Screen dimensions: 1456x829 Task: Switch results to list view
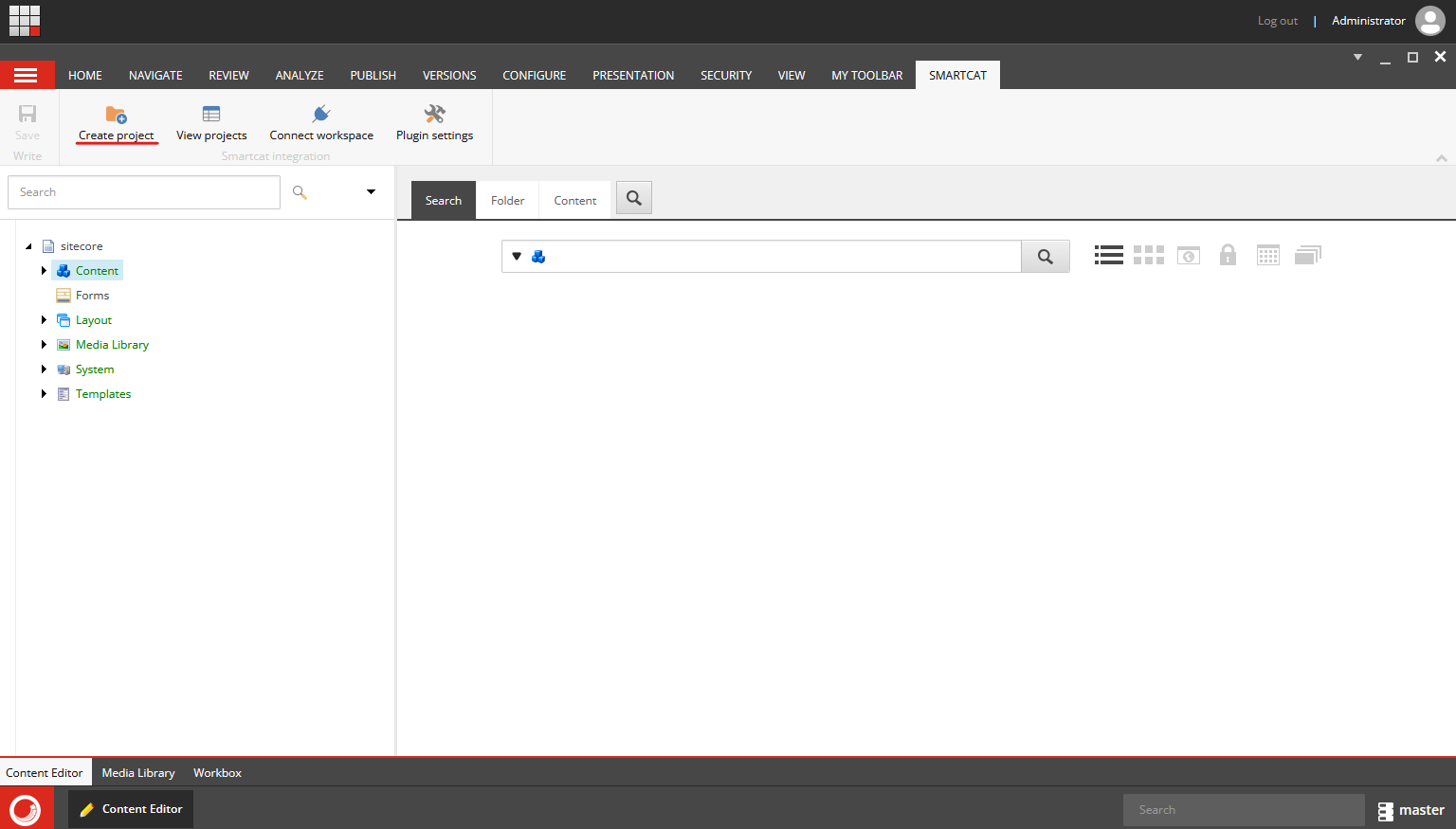tap(1109, 255)
